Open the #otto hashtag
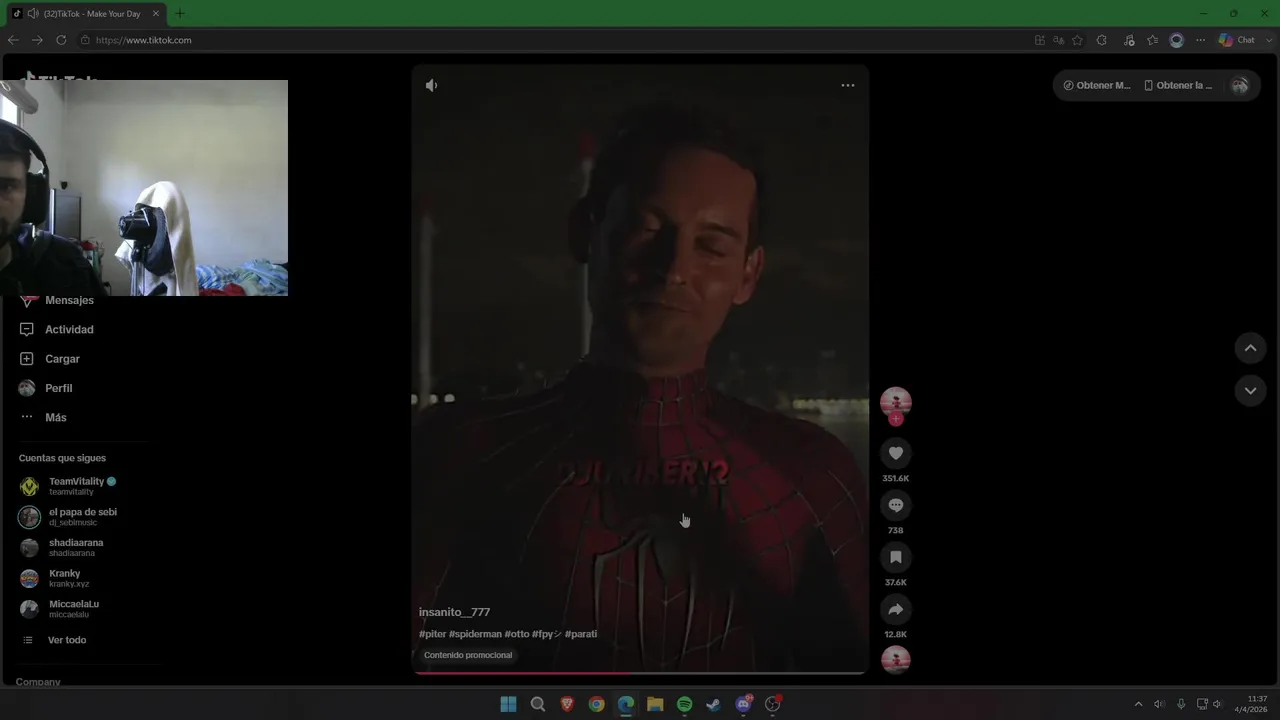 point(517,634)
